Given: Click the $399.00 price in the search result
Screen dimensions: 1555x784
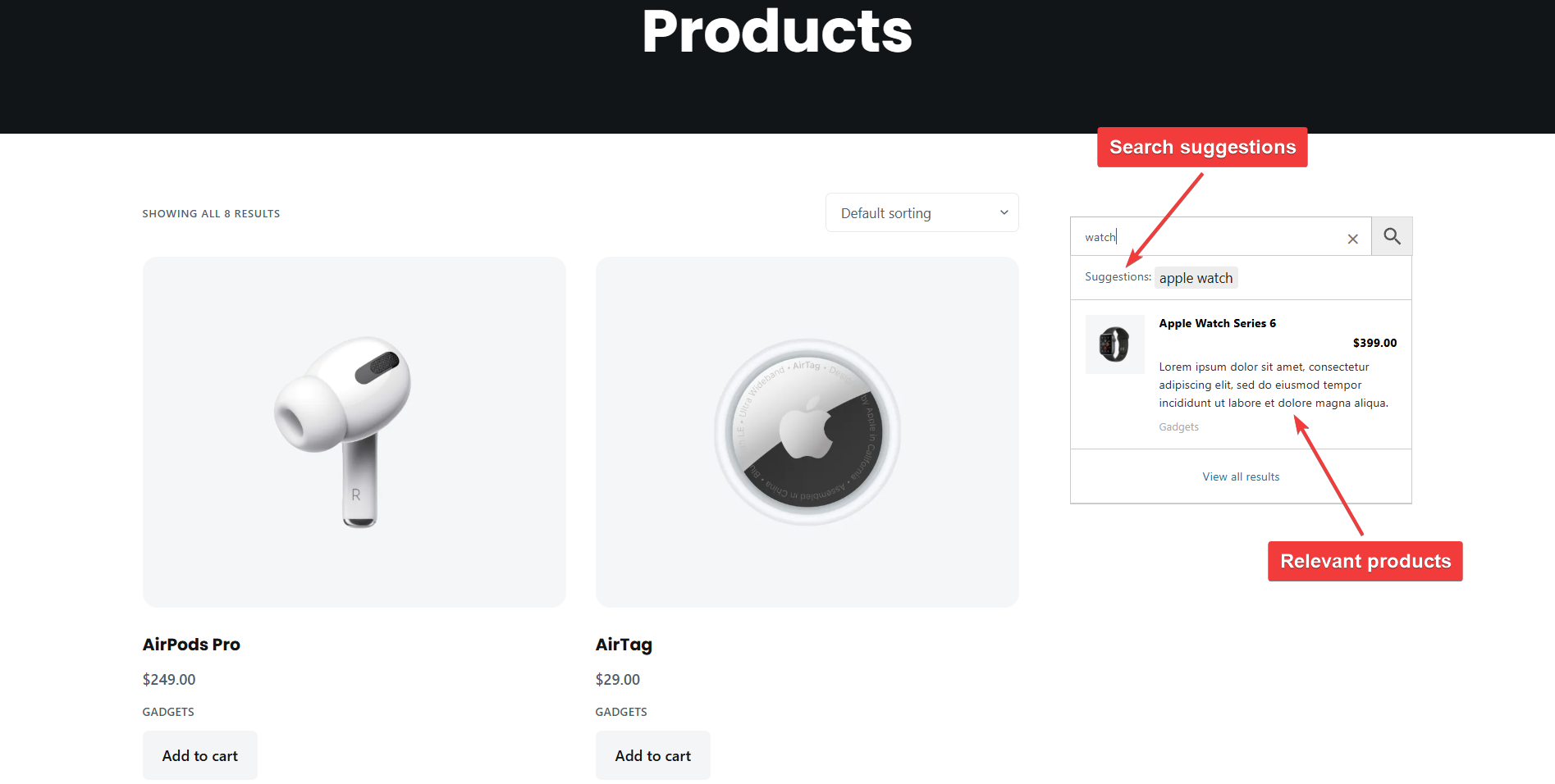Looking at the screenshot, I should pyautogui.click(x=1374, y=343).
